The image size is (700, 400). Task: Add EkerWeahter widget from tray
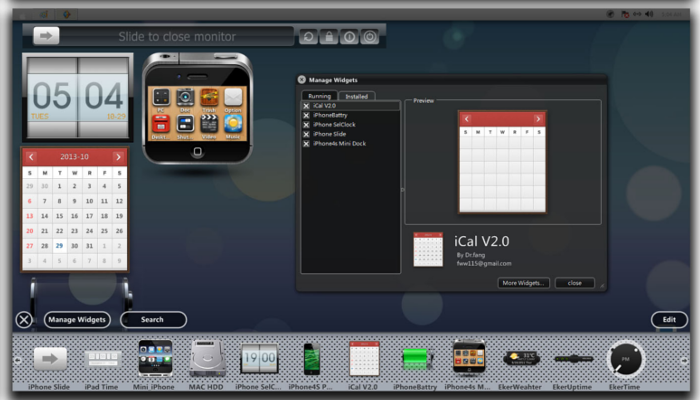tap(521, 358)
